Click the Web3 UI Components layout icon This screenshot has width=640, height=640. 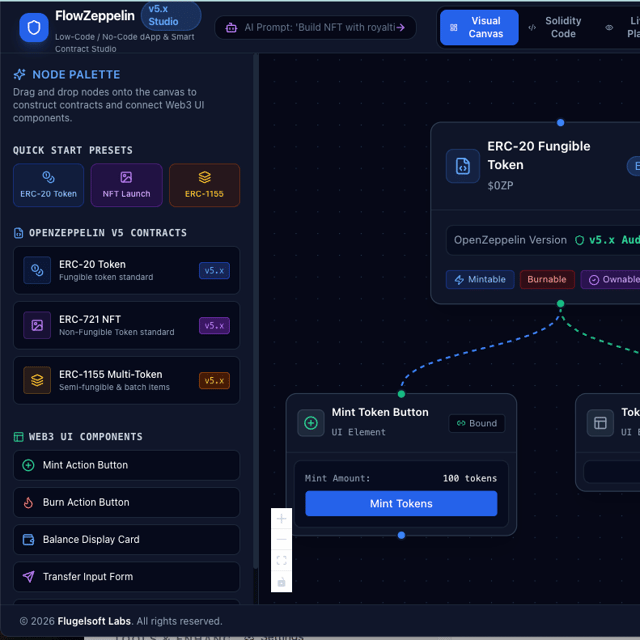[x=18, y=437]
